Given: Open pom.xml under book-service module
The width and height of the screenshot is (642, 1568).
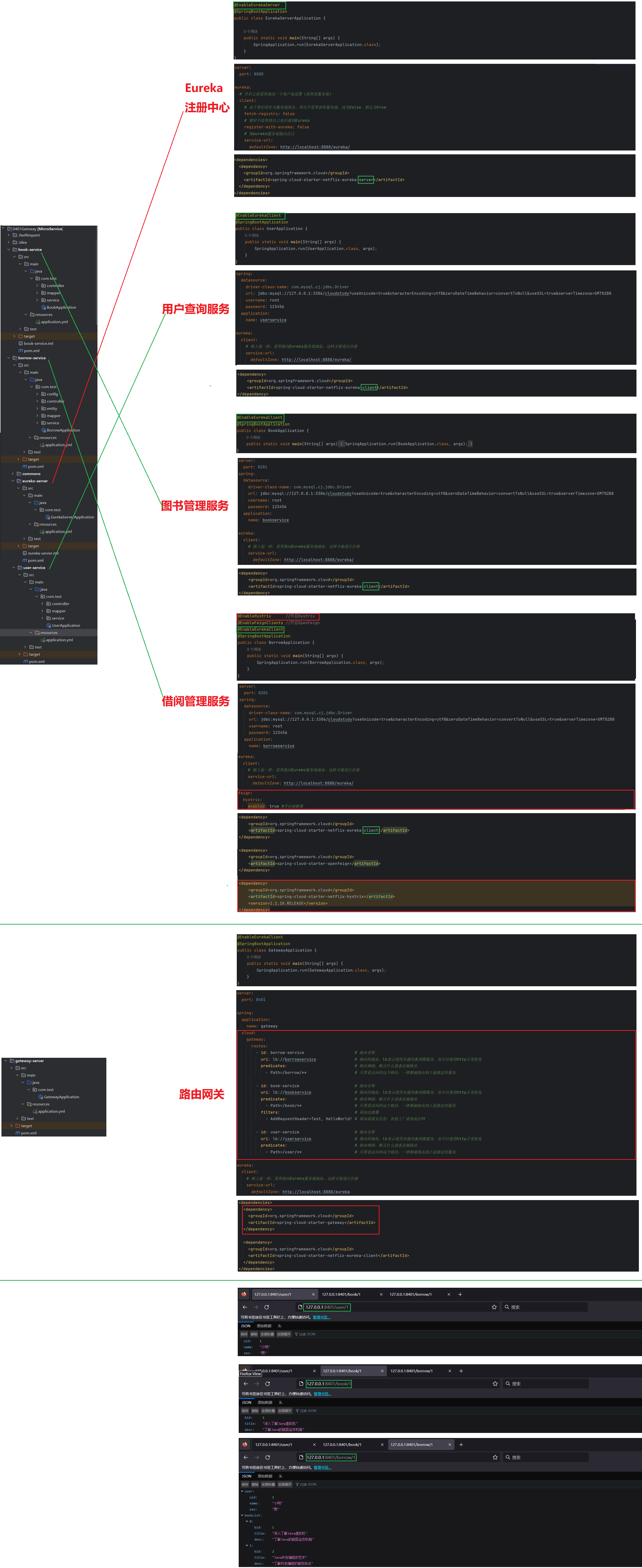Looking at the screenshot, I should (x=32, y=351).
